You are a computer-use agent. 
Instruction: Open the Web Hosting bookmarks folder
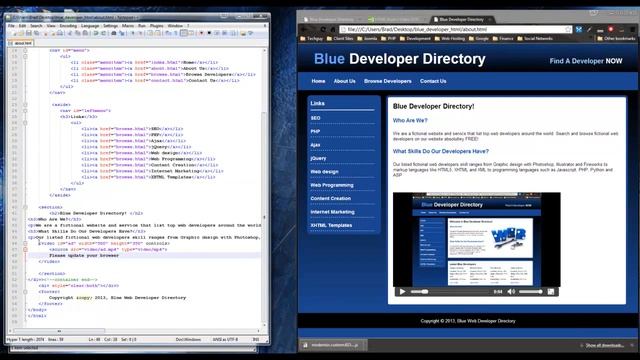[450, 39]
